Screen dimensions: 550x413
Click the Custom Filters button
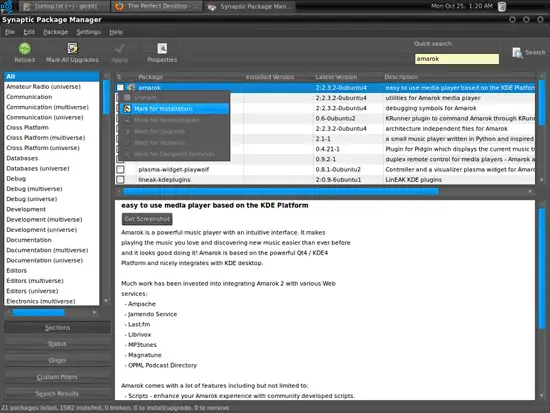coord(57,377)
